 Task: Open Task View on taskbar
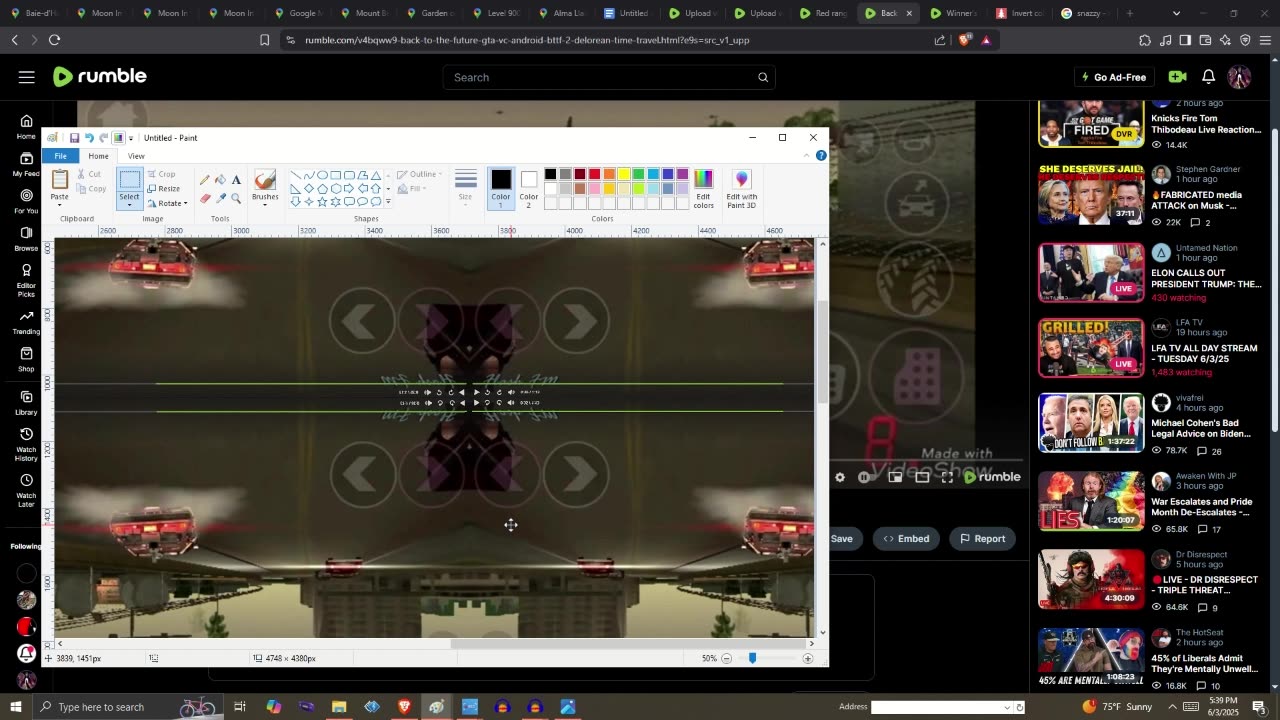click(x=240, y=707)
